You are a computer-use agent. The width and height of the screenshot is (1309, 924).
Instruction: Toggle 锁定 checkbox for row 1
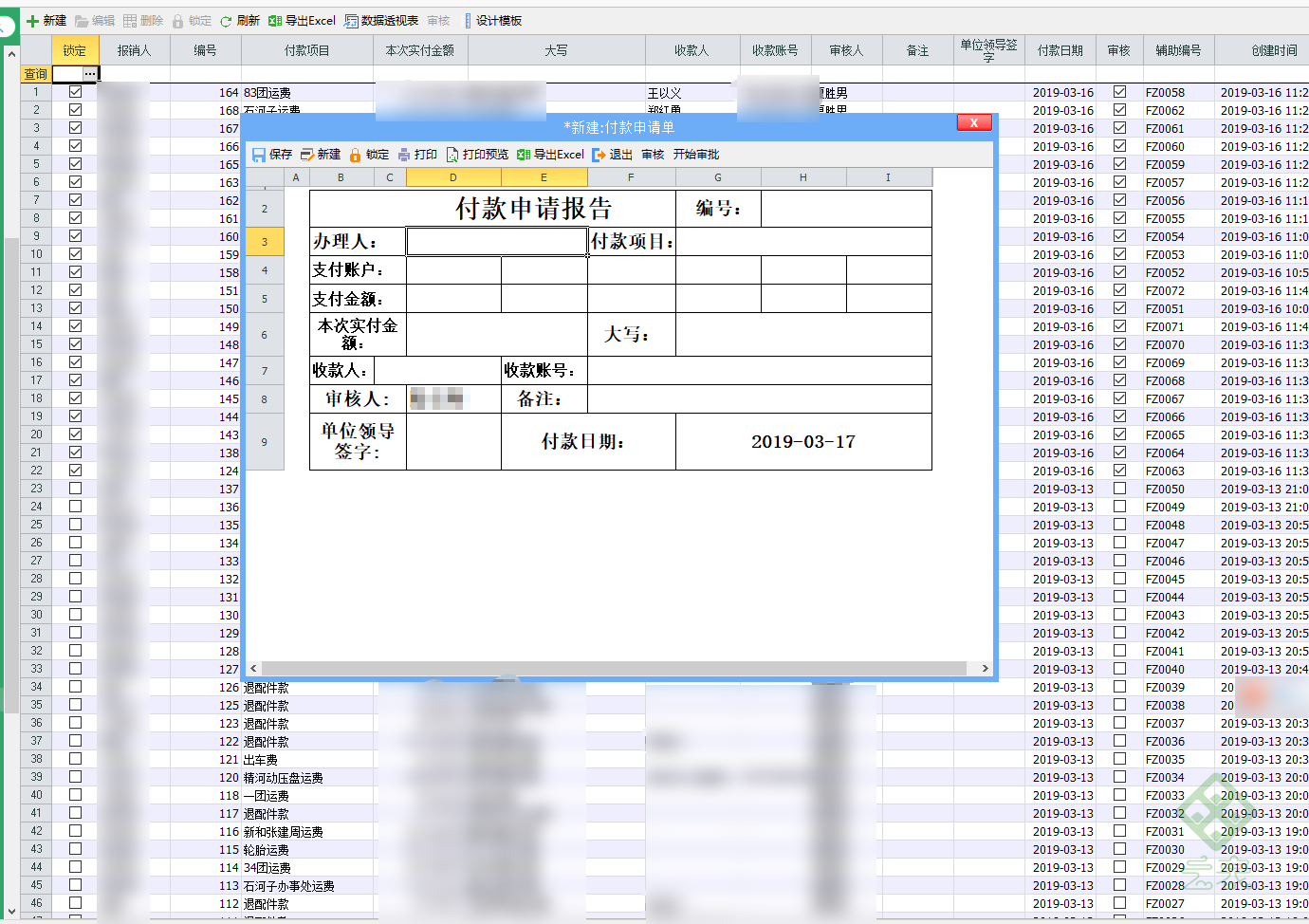(x=75, y=92)
